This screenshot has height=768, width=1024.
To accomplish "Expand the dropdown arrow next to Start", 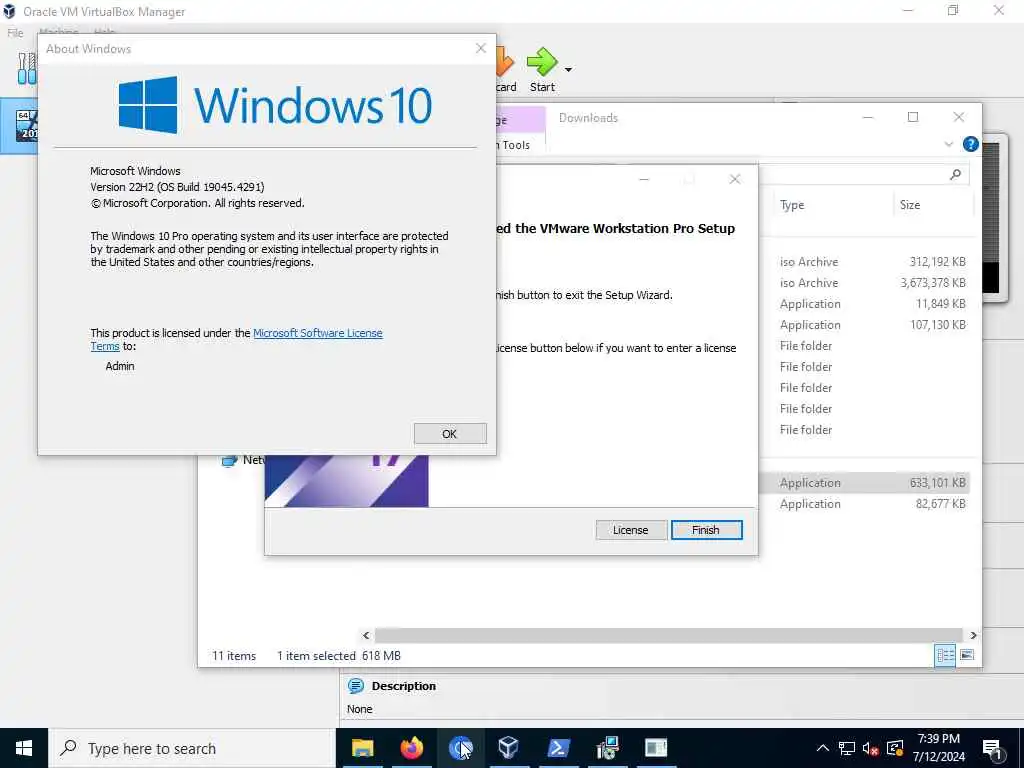I will (568, 69).
